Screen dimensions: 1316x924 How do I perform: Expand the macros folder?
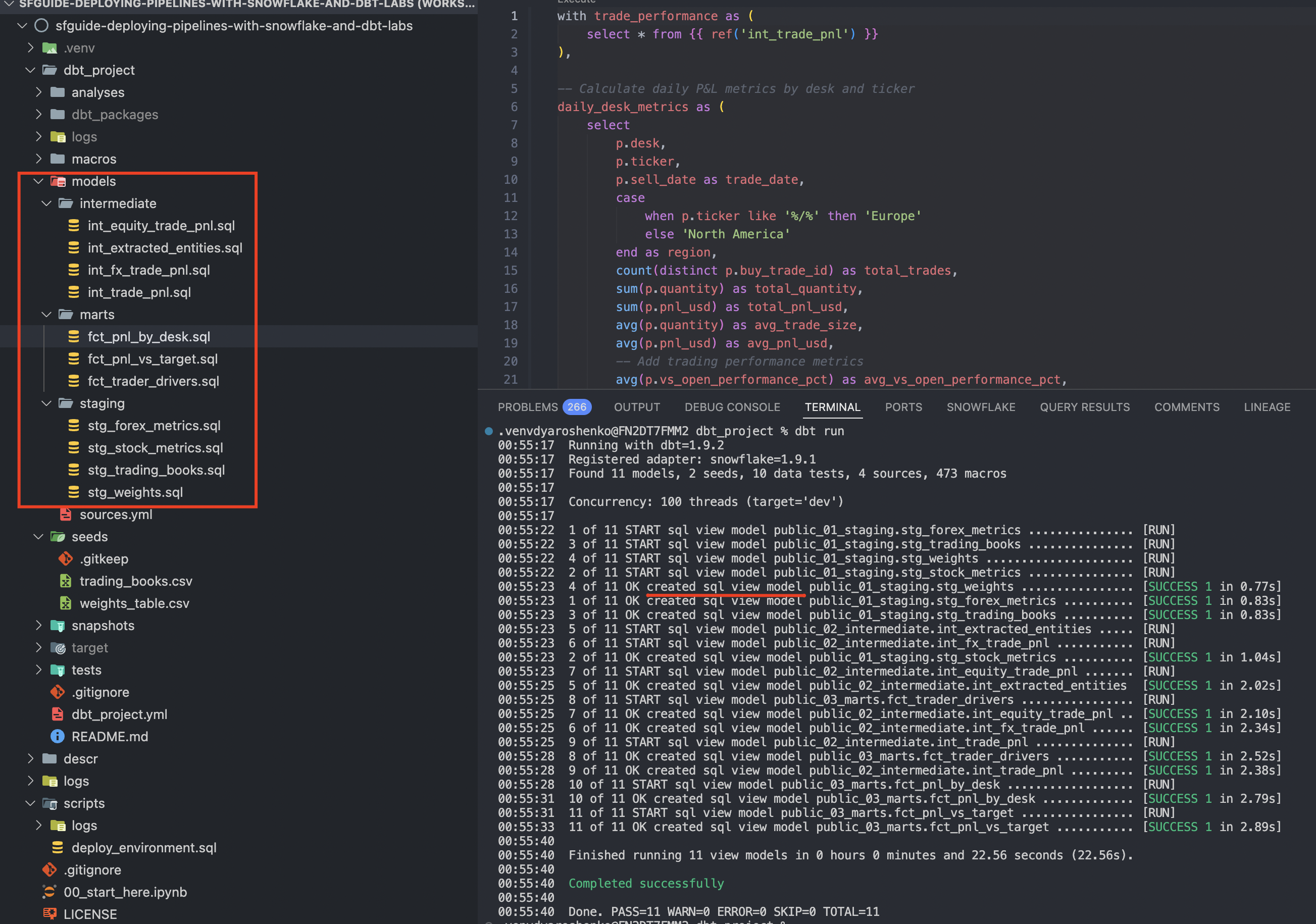pyautogui.click(x=38, y=159)
